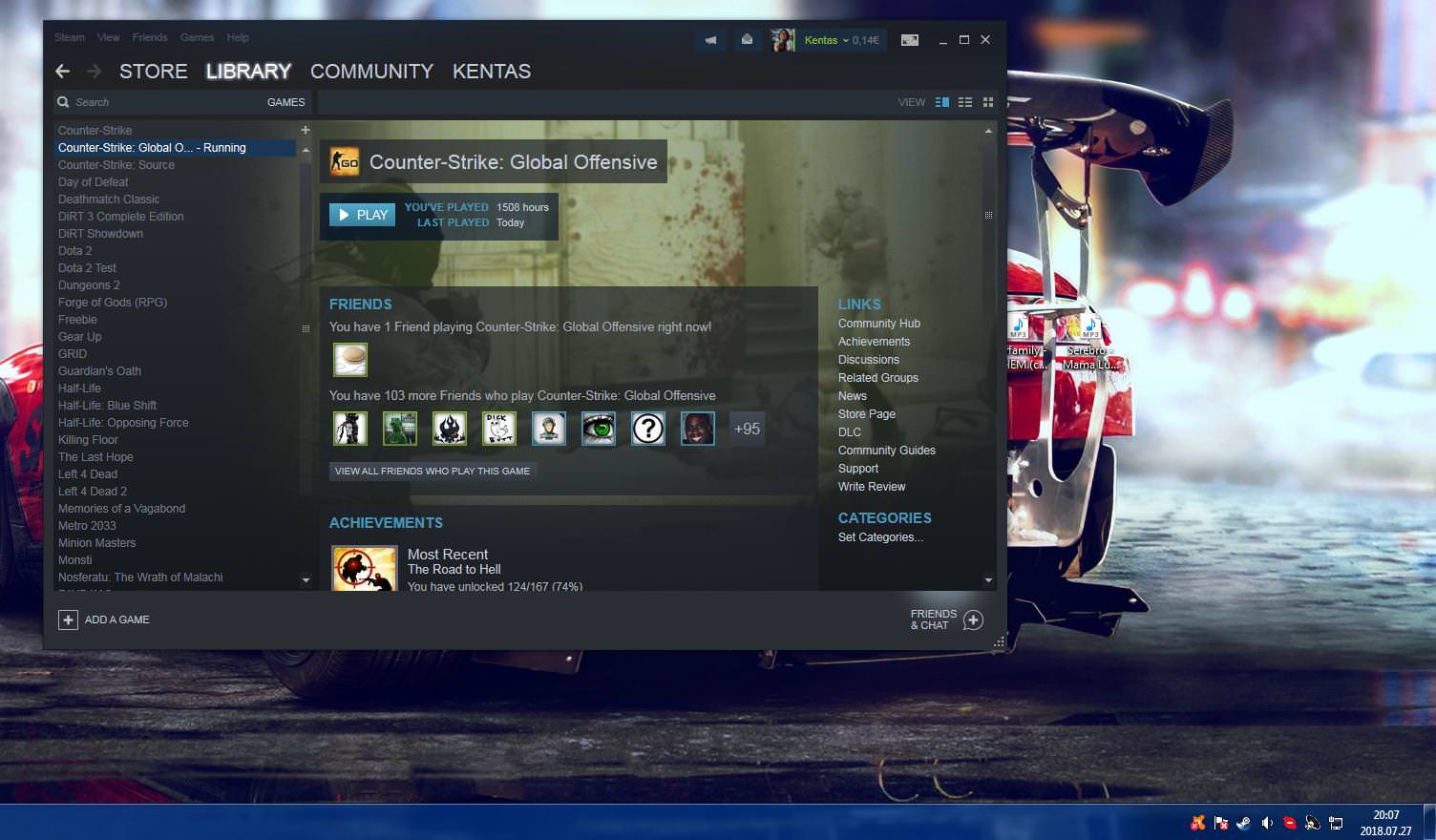
Task: Open the Steam menu
Action: [x=70, y=37]
